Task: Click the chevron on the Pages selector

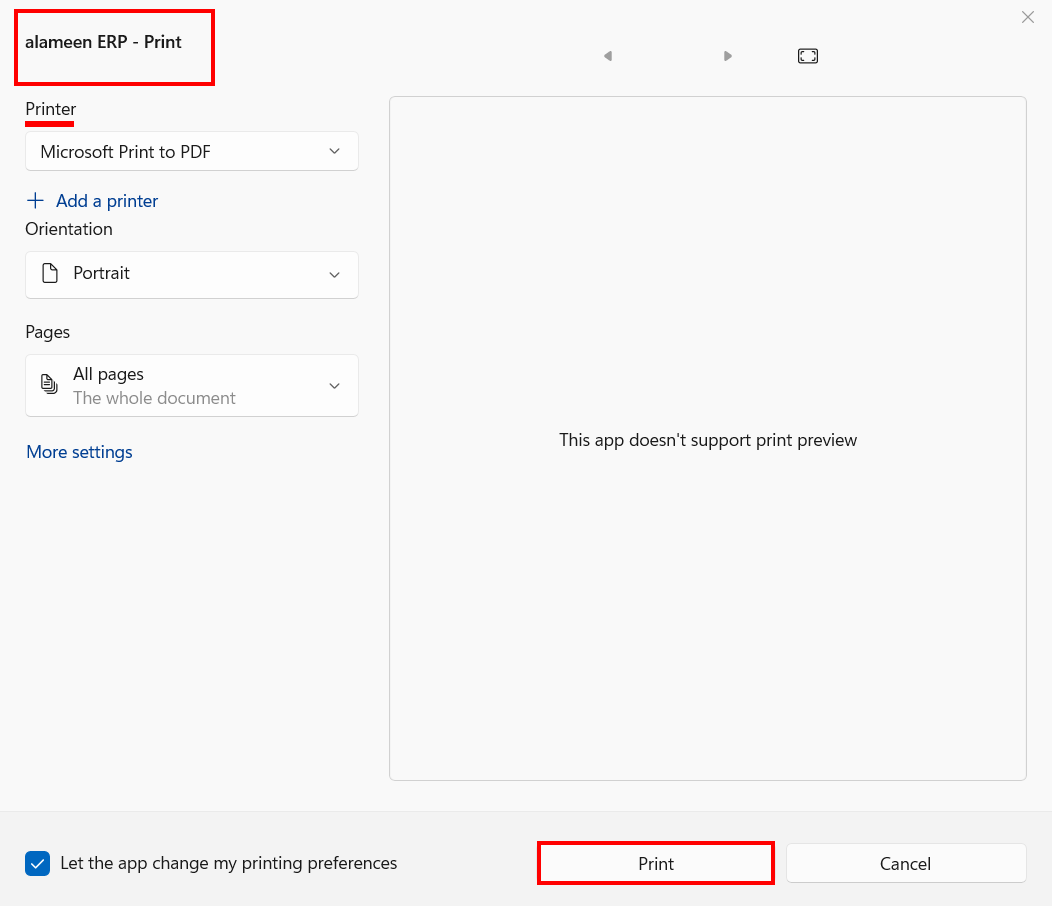Action: [x=335, y=386]
